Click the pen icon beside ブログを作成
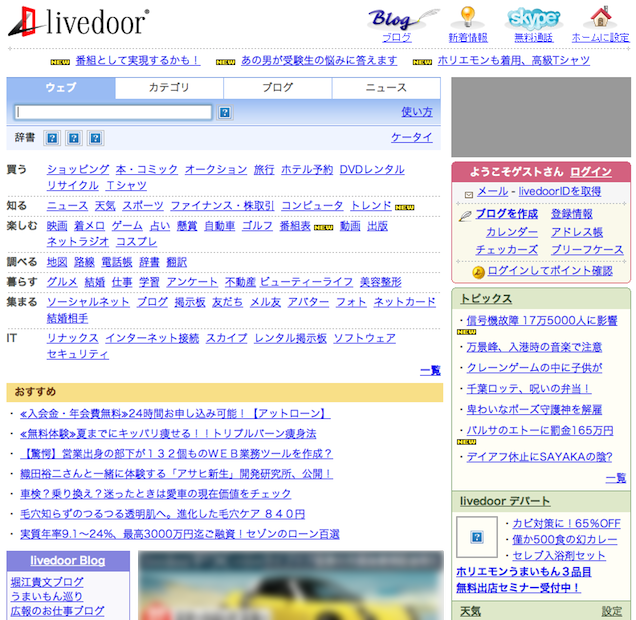The width and height of the screenshot is (636, 620). point(465,216)
